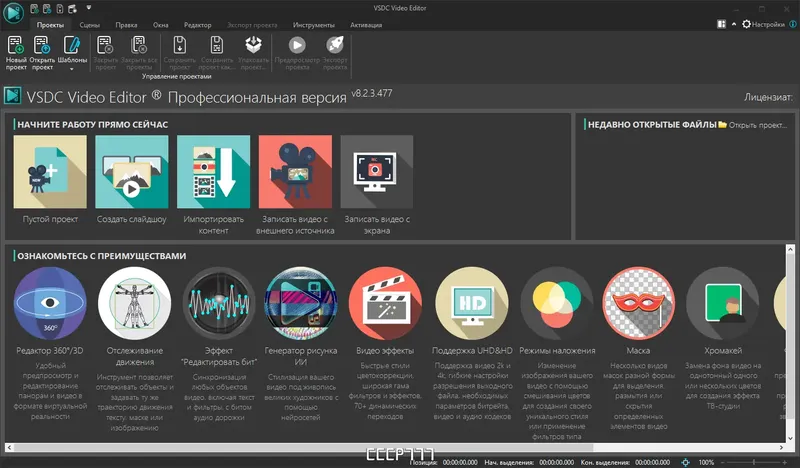
Task: Open Настройки settings
Action: (x=763, y=24)
